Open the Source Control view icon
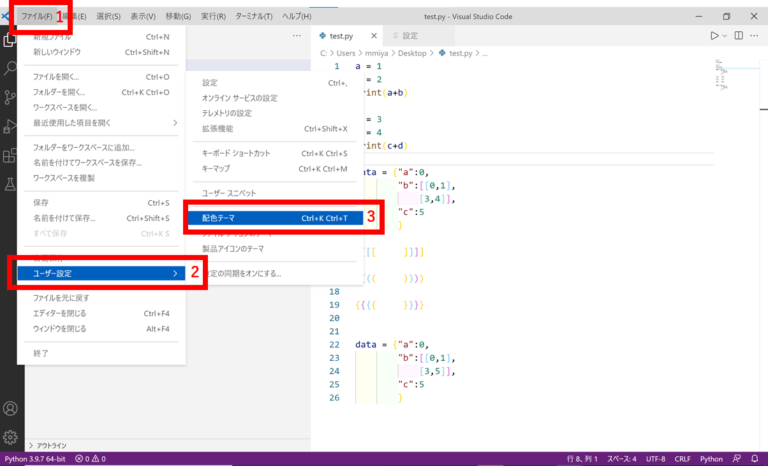Image resolution: width=768 pixels, height=466 pixels. [x=11, y=97]
